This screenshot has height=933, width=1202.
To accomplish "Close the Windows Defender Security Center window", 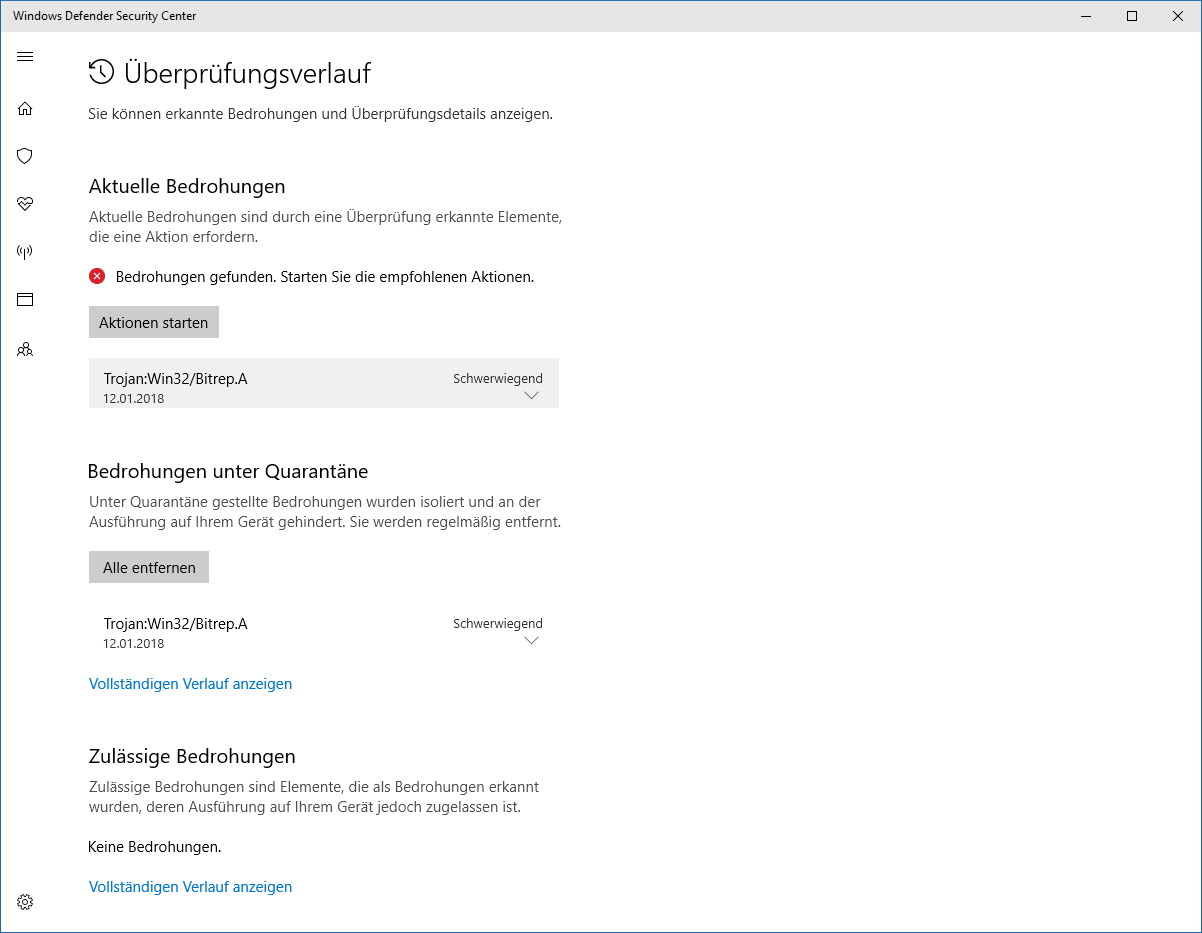I will pyautogui.click(x=1178, y=16).
